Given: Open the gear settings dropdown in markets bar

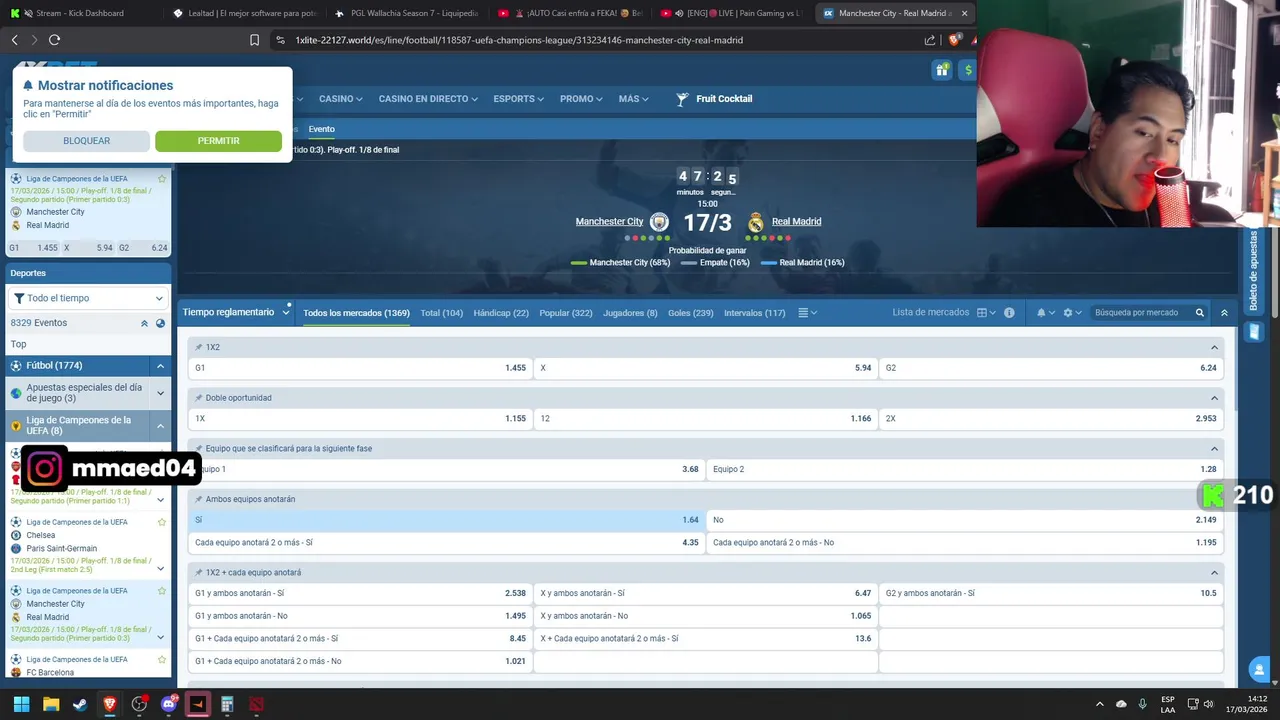Looking at the screenshot, I should pyautogui.click(x=1072, y=313).
